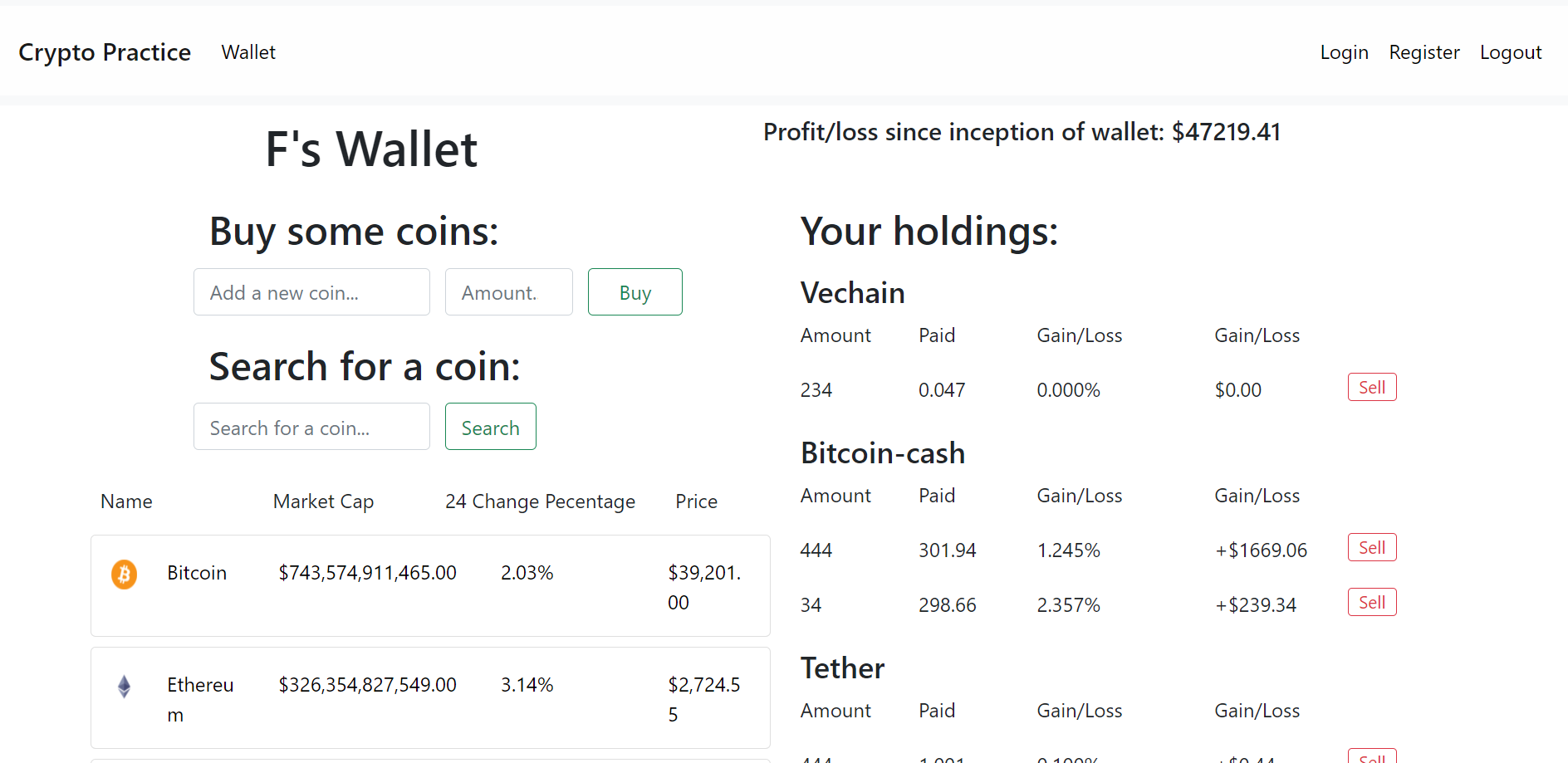Click the Amount input field

[508, 291]
